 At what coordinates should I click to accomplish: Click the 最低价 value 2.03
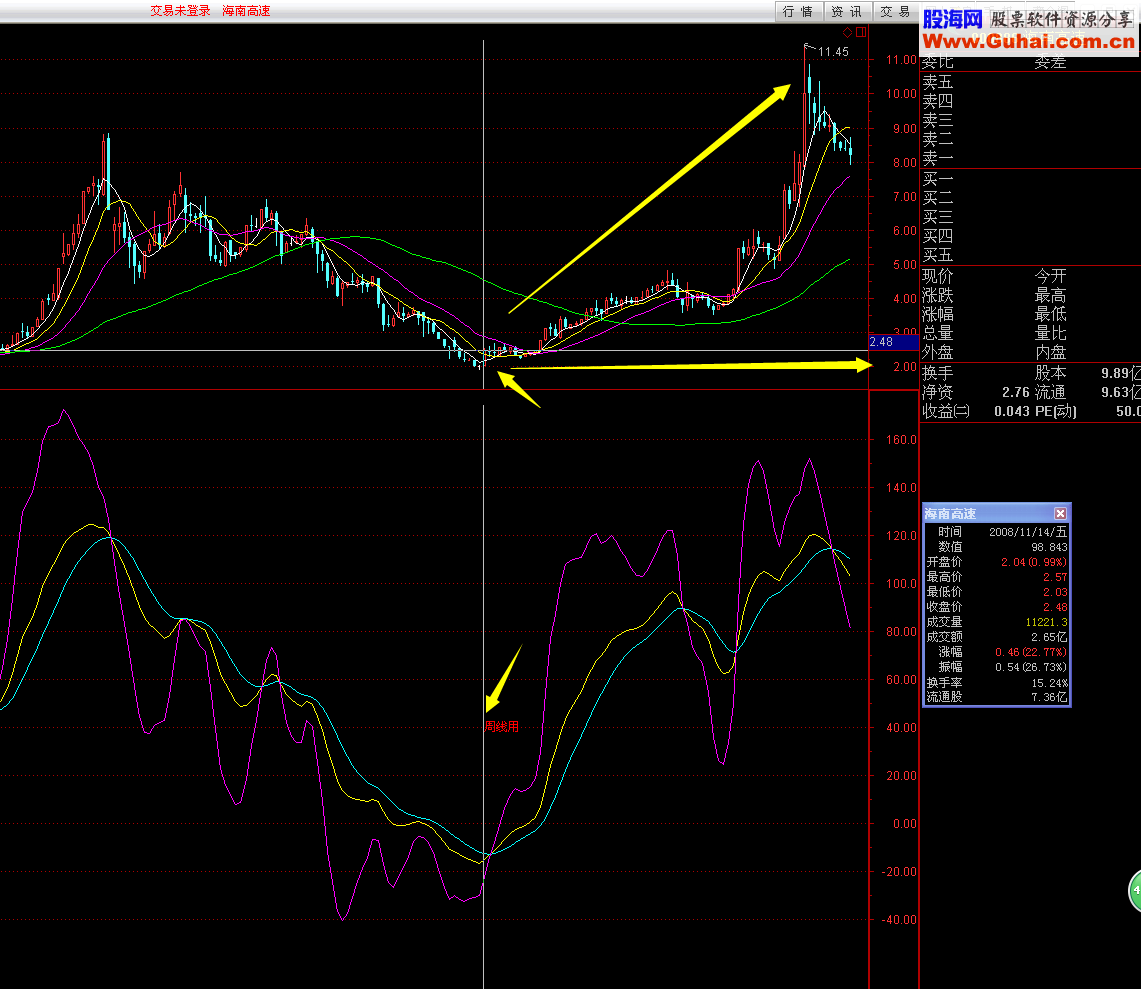pos(1055,592)
